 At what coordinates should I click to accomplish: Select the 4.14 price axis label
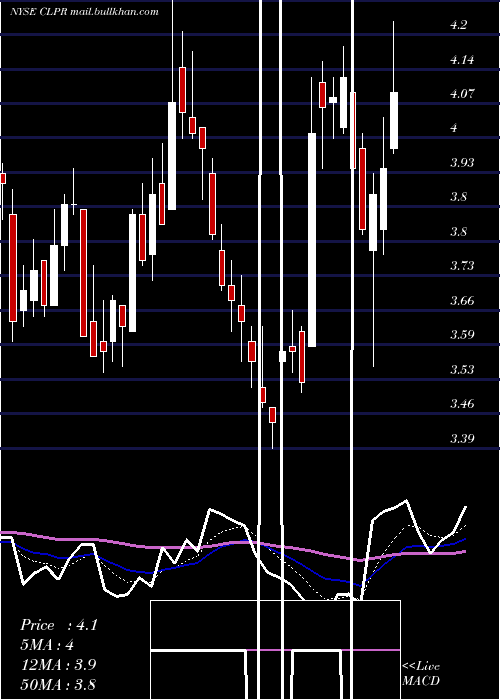pyautogui.click(x=462, y=59)
